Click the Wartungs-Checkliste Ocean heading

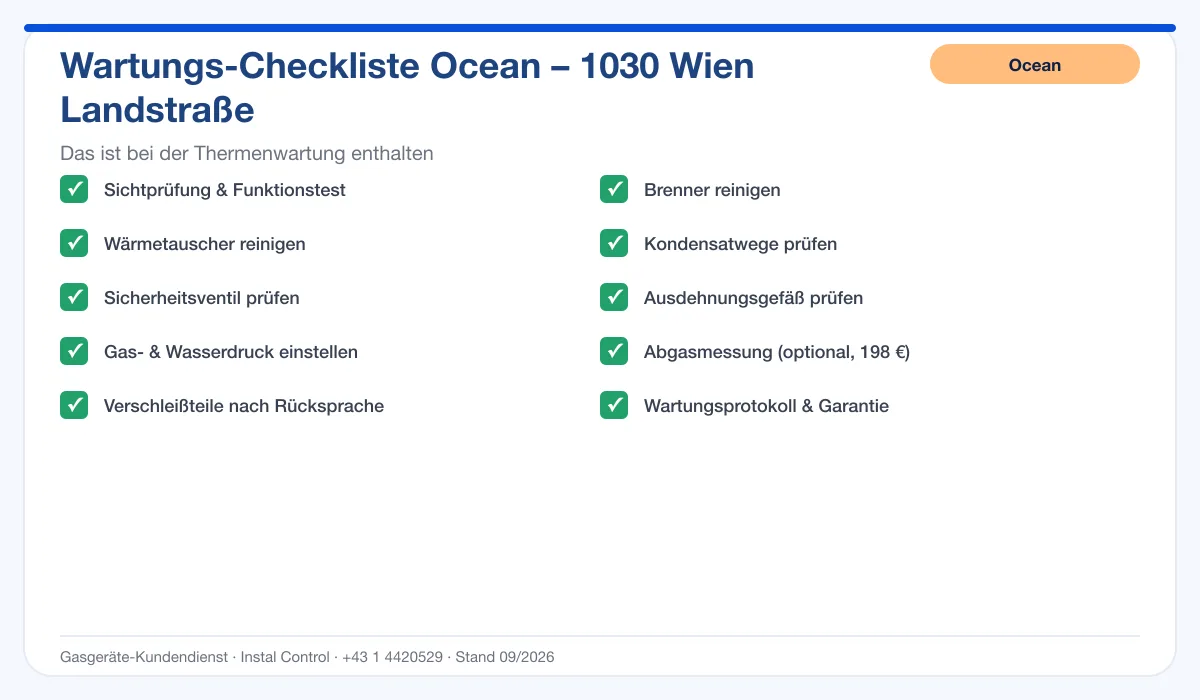tap(408, 88)
